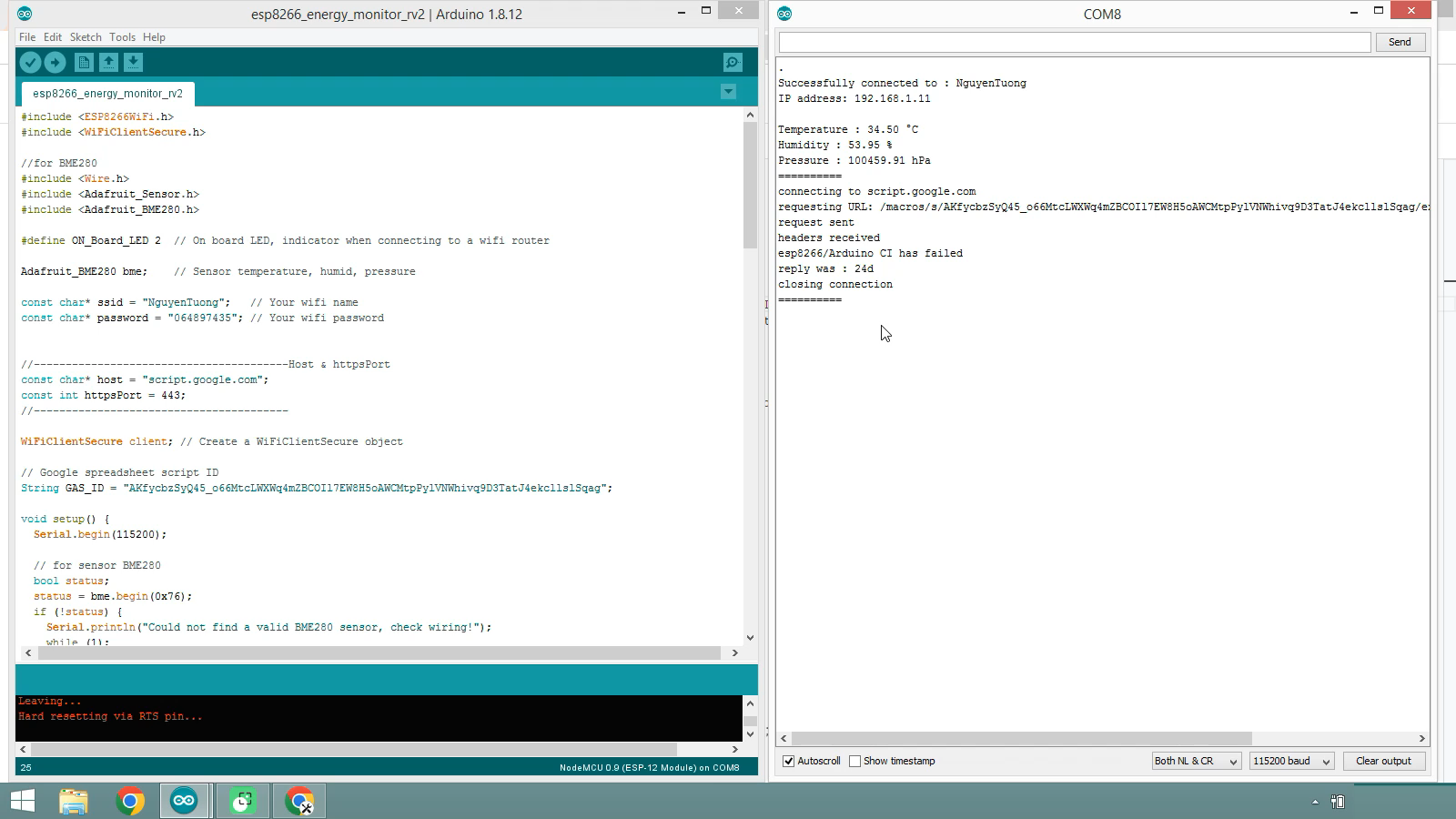
Task: Enable the Show timestamp checkbox
Action: coord(854,761)
